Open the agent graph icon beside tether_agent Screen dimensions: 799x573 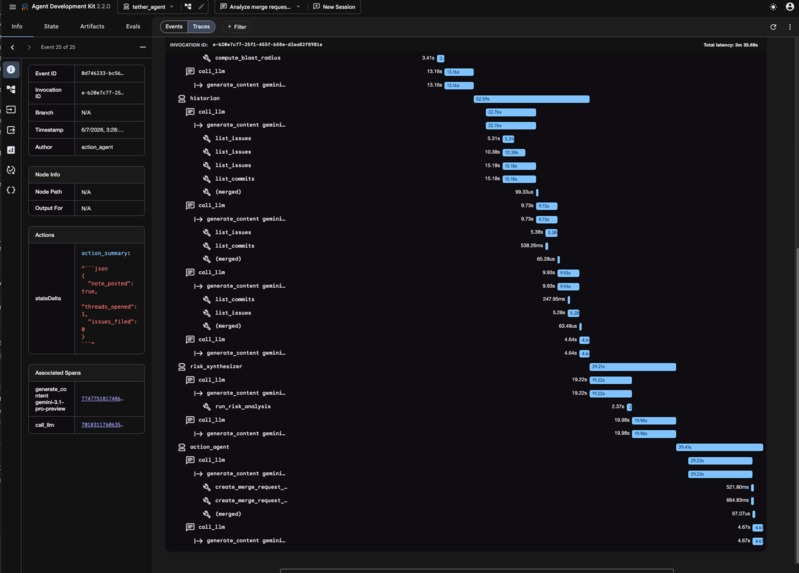(x=188, y=7)
